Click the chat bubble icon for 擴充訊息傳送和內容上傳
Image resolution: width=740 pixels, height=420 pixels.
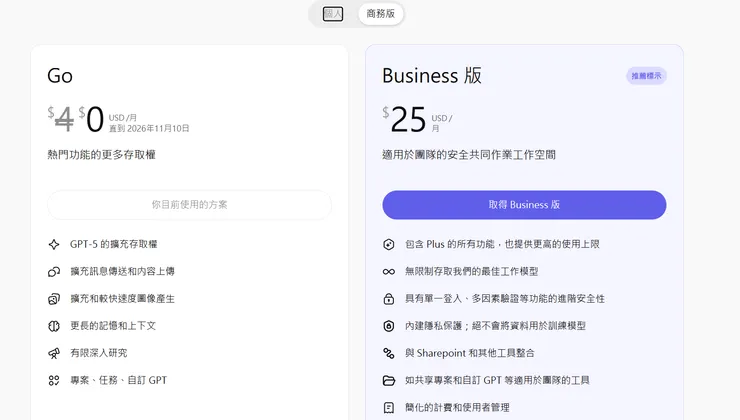(x=54, y=272)
